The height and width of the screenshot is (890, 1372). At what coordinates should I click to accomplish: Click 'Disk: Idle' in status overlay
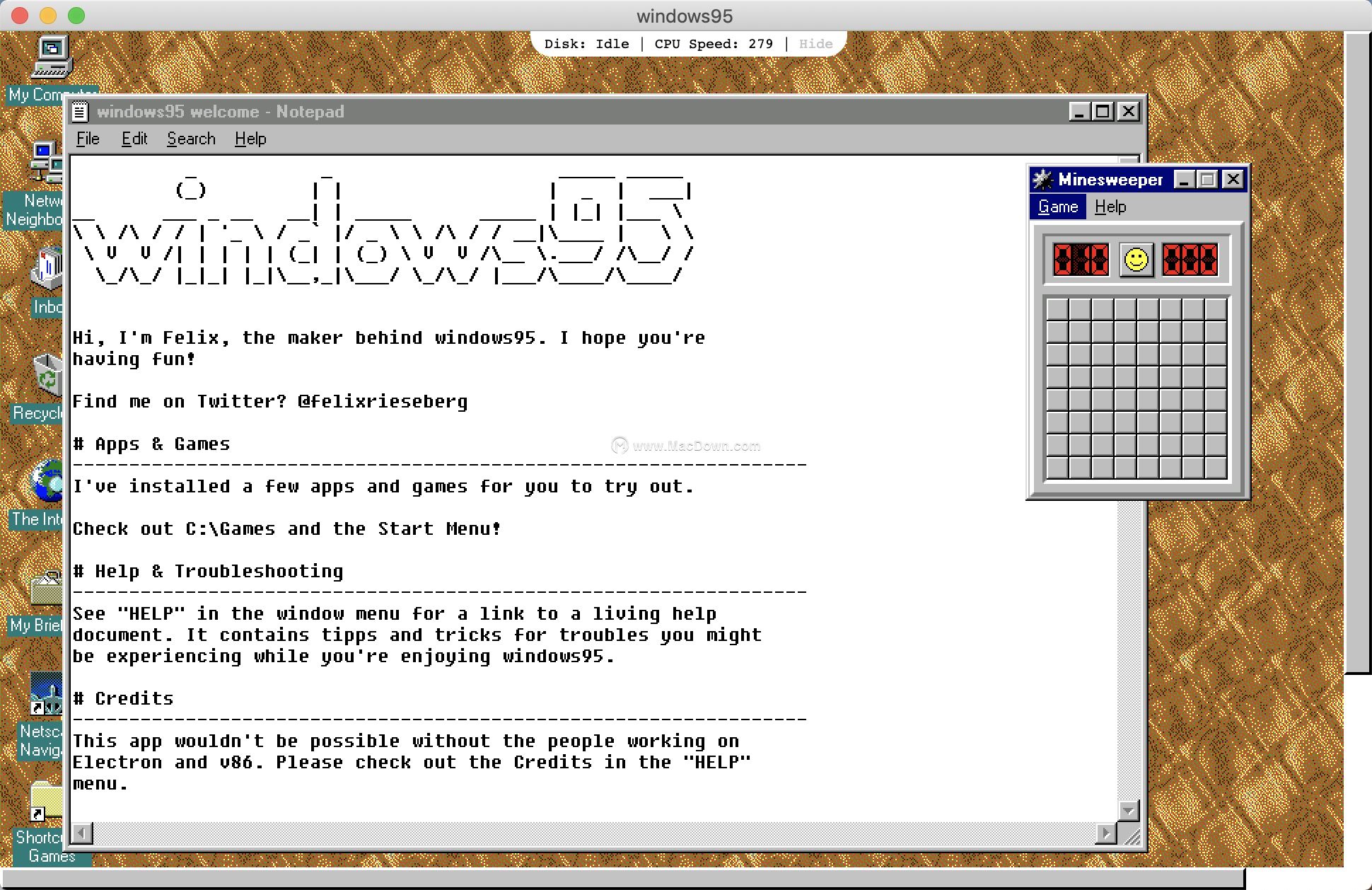click(586, 44)
